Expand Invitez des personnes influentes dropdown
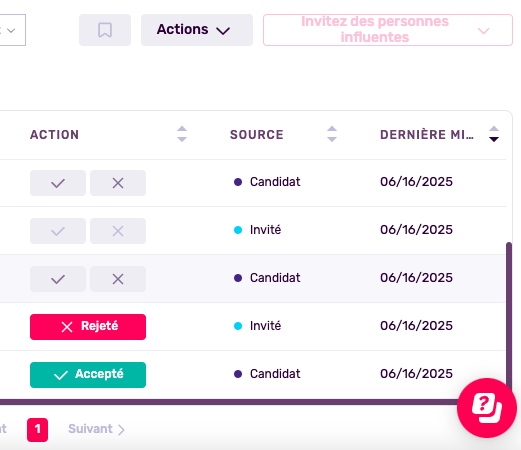521x450 pixels. [388, 30]
